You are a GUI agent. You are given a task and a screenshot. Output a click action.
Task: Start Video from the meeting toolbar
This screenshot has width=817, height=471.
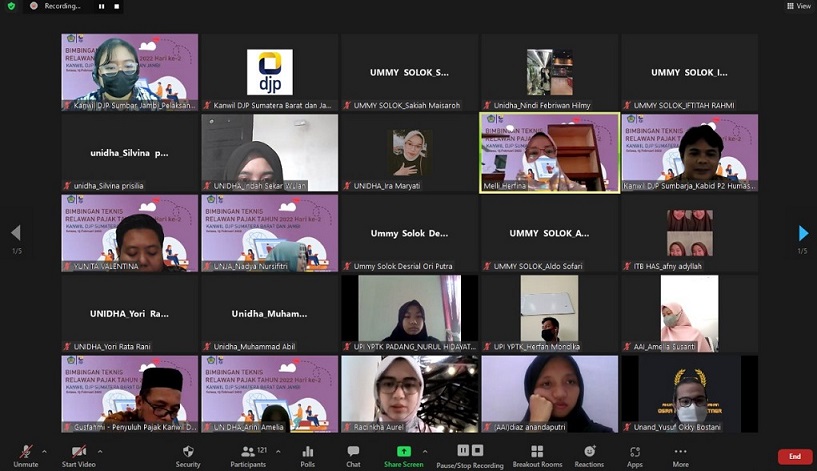coord(77,454)
